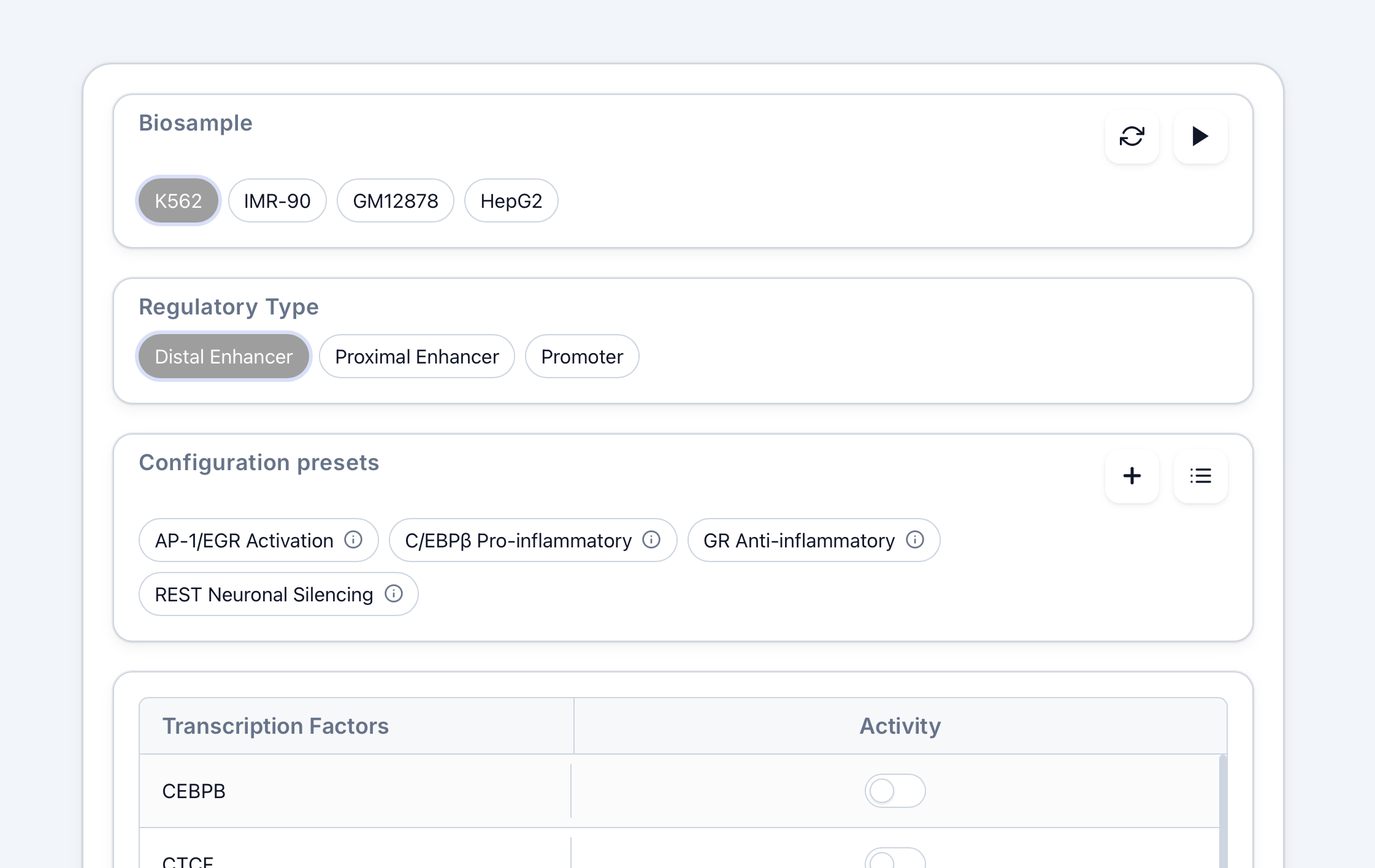
Task: Switch regulatory type to Promoter
Action: click(x=581, y=357)
